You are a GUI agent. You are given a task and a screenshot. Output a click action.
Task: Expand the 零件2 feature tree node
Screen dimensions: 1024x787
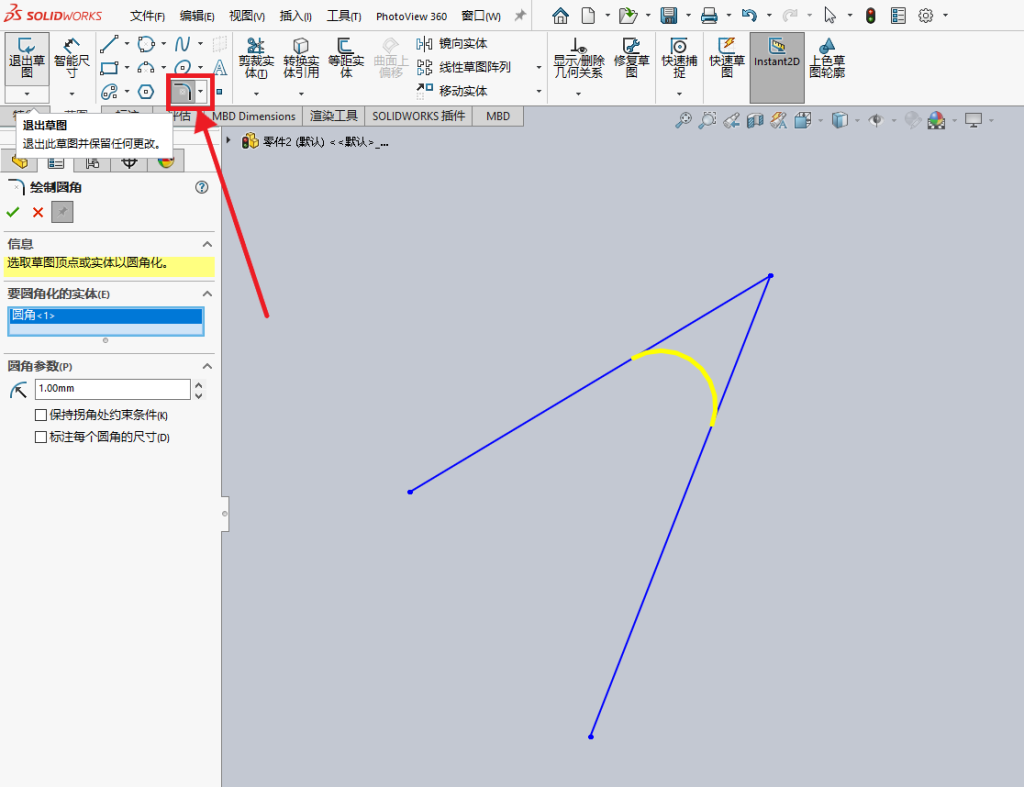point(229,140)
